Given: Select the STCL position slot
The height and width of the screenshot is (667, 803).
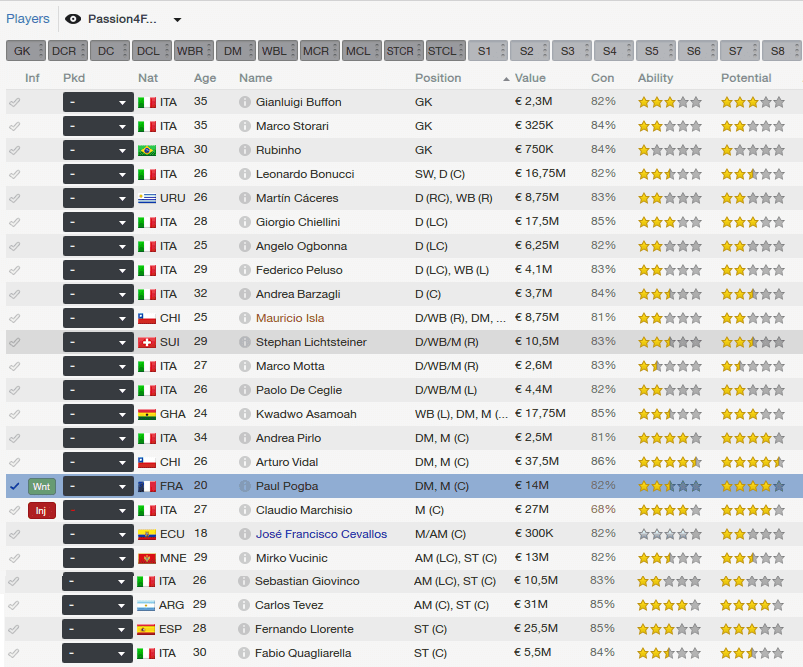Looking at the screenshot, I should [446, 51].
